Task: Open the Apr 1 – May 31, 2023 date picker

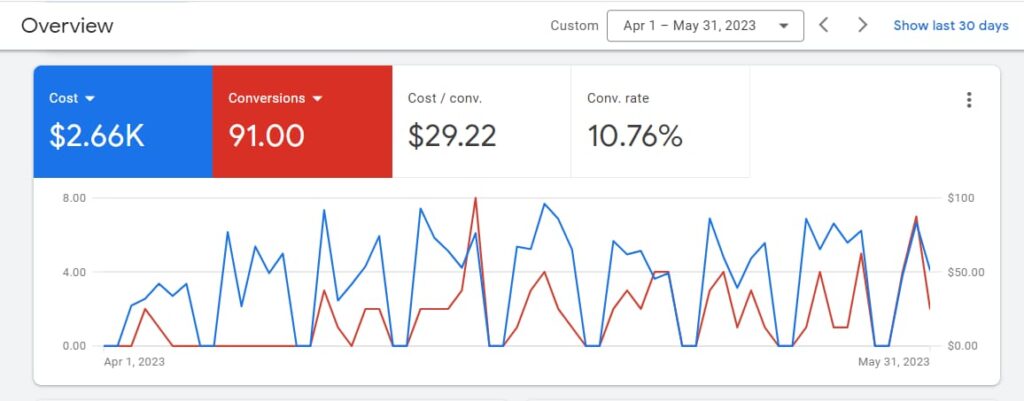Action: click(x=704, y=25)
